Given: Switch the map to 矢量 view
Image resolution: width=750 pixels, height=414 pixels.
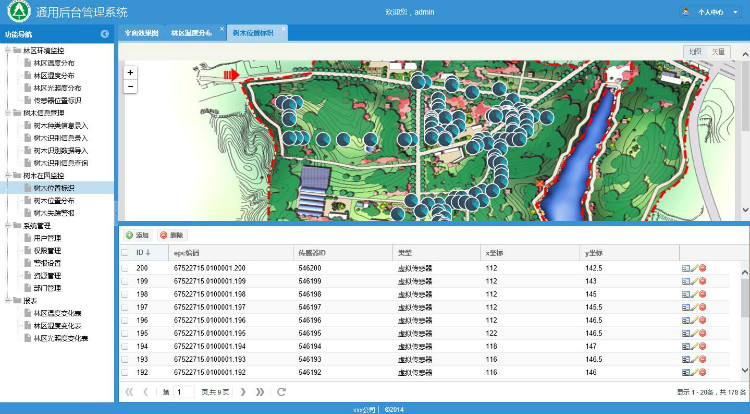Looking at the screenshot, I should [718, 52].
